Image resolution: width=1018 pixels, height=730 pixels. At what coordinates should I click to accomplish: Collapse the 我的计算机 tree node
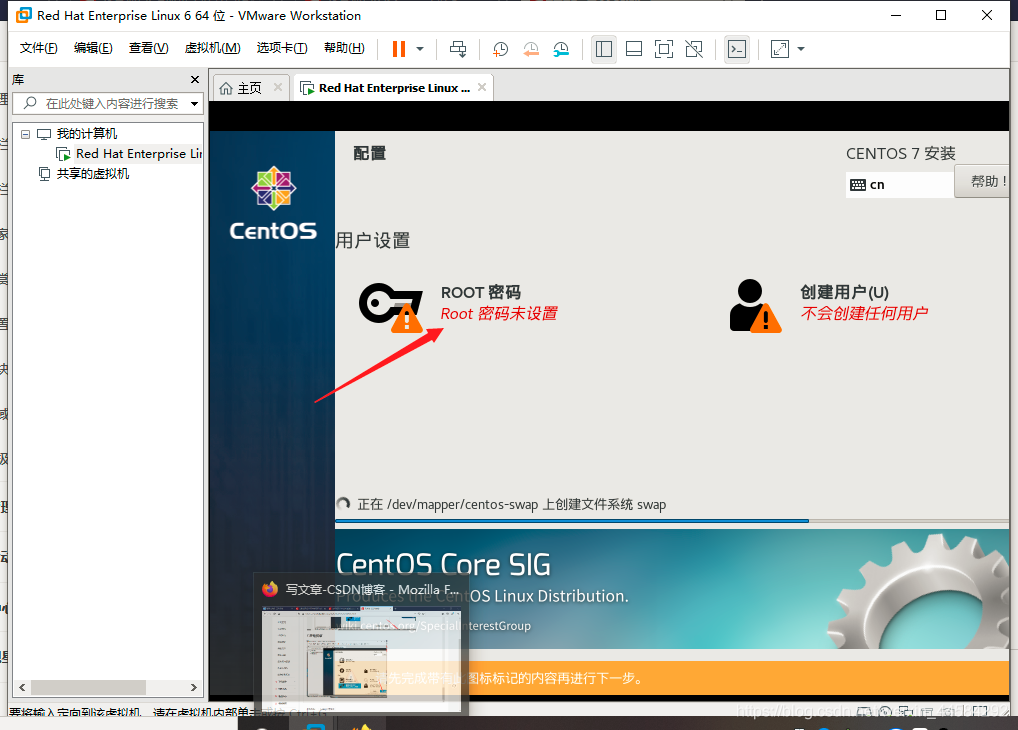[25, 134]
